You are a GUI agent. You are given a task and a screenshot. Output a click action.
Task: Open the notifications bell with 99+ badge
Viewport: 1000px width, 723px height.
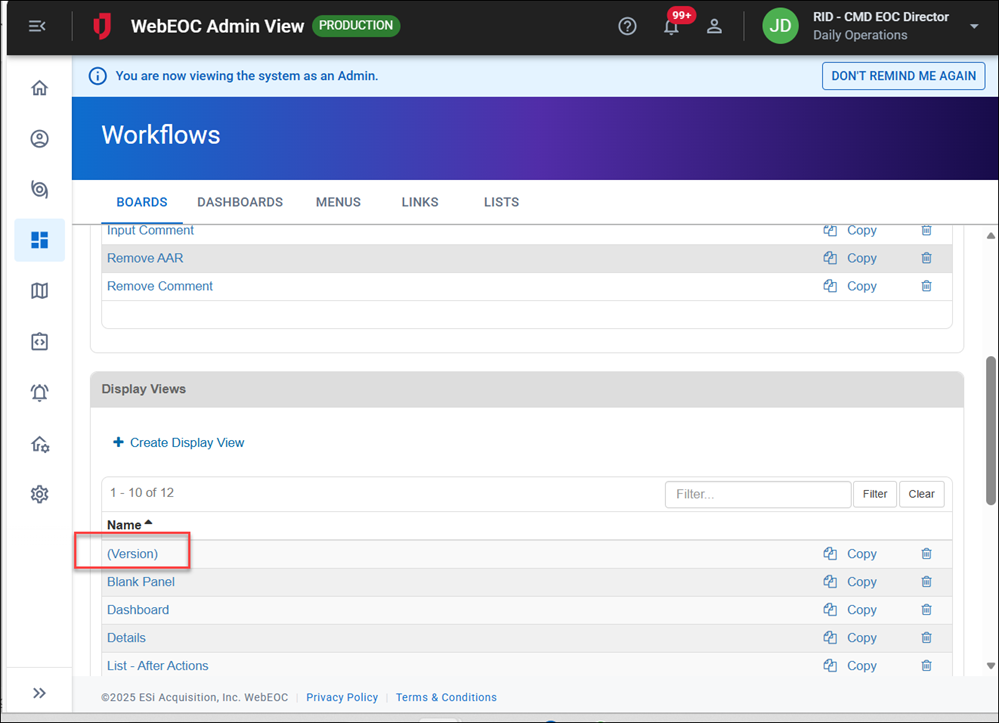pyautogui.click(x=671, y=27)
